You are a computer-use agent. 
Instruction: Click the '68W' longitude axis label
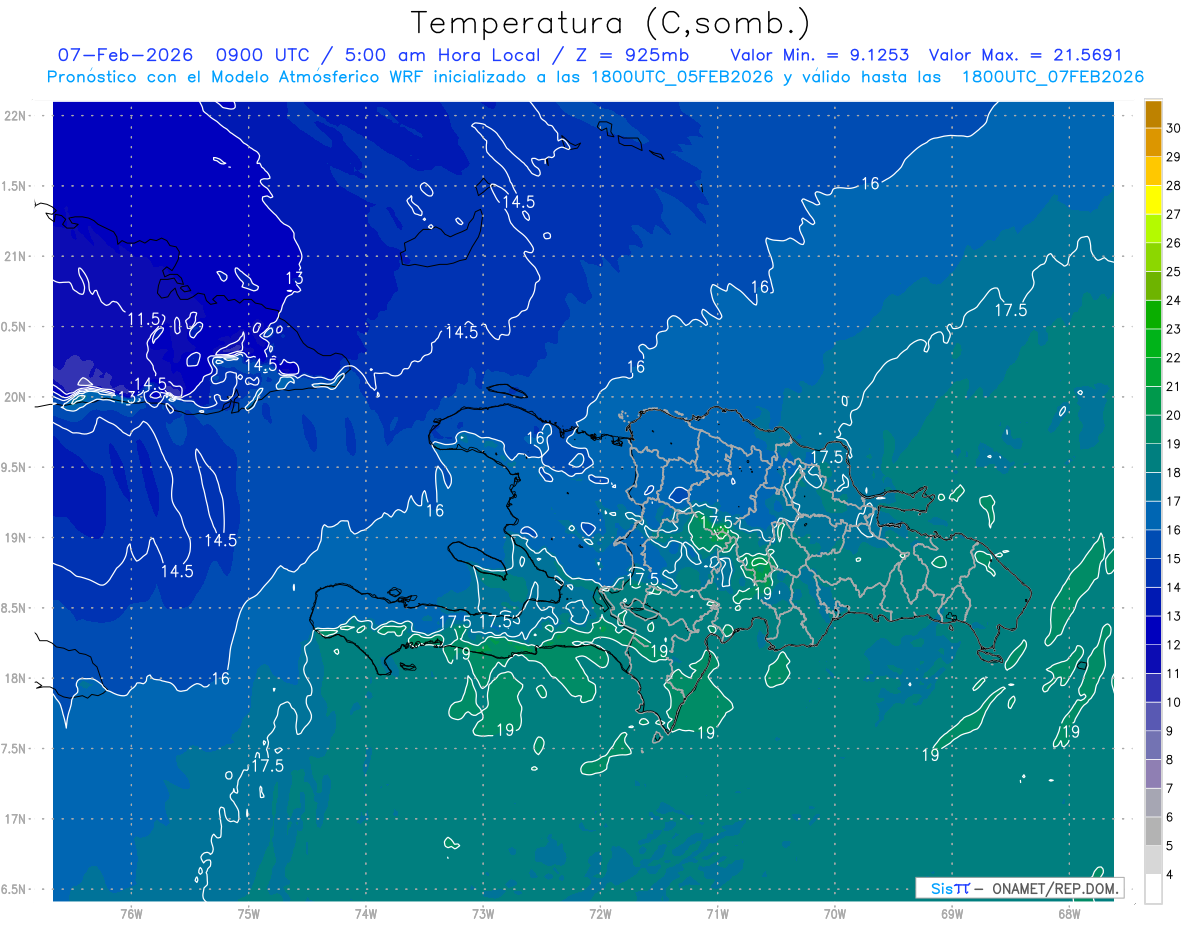coord(1069,914)
